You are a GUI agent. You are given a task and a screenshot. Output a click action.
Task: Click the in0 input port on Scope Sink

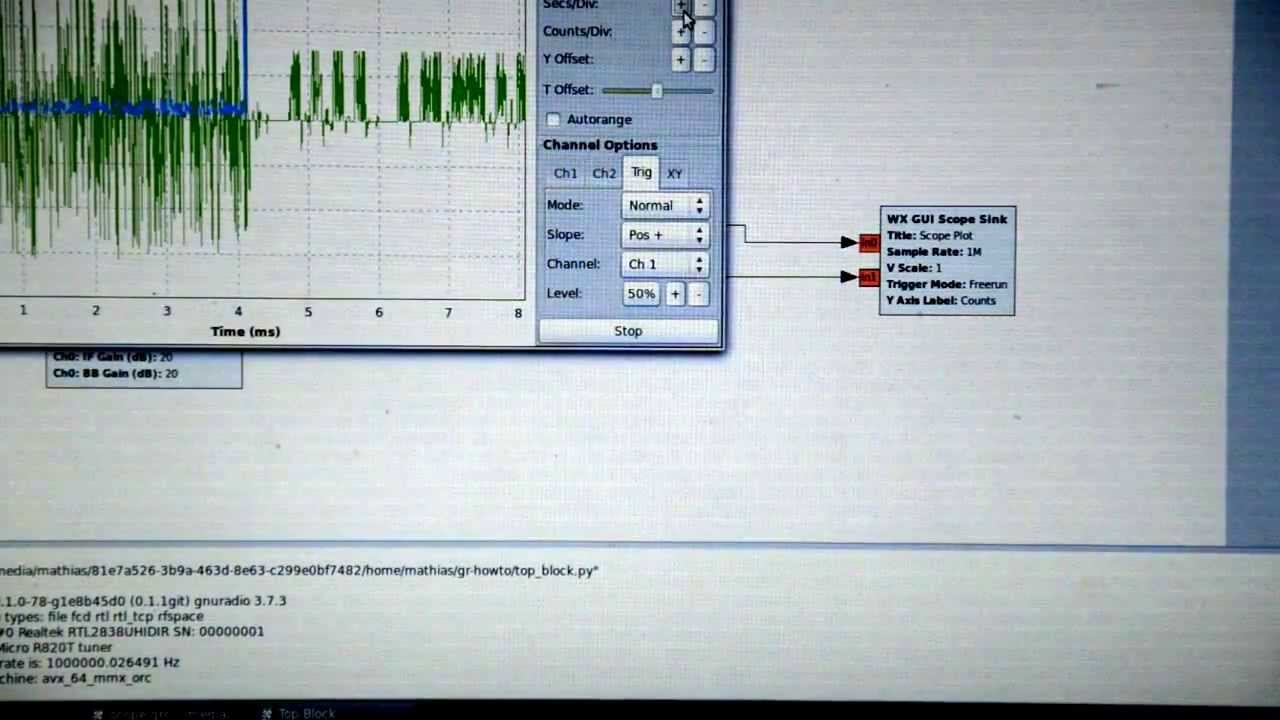(867, 242)
